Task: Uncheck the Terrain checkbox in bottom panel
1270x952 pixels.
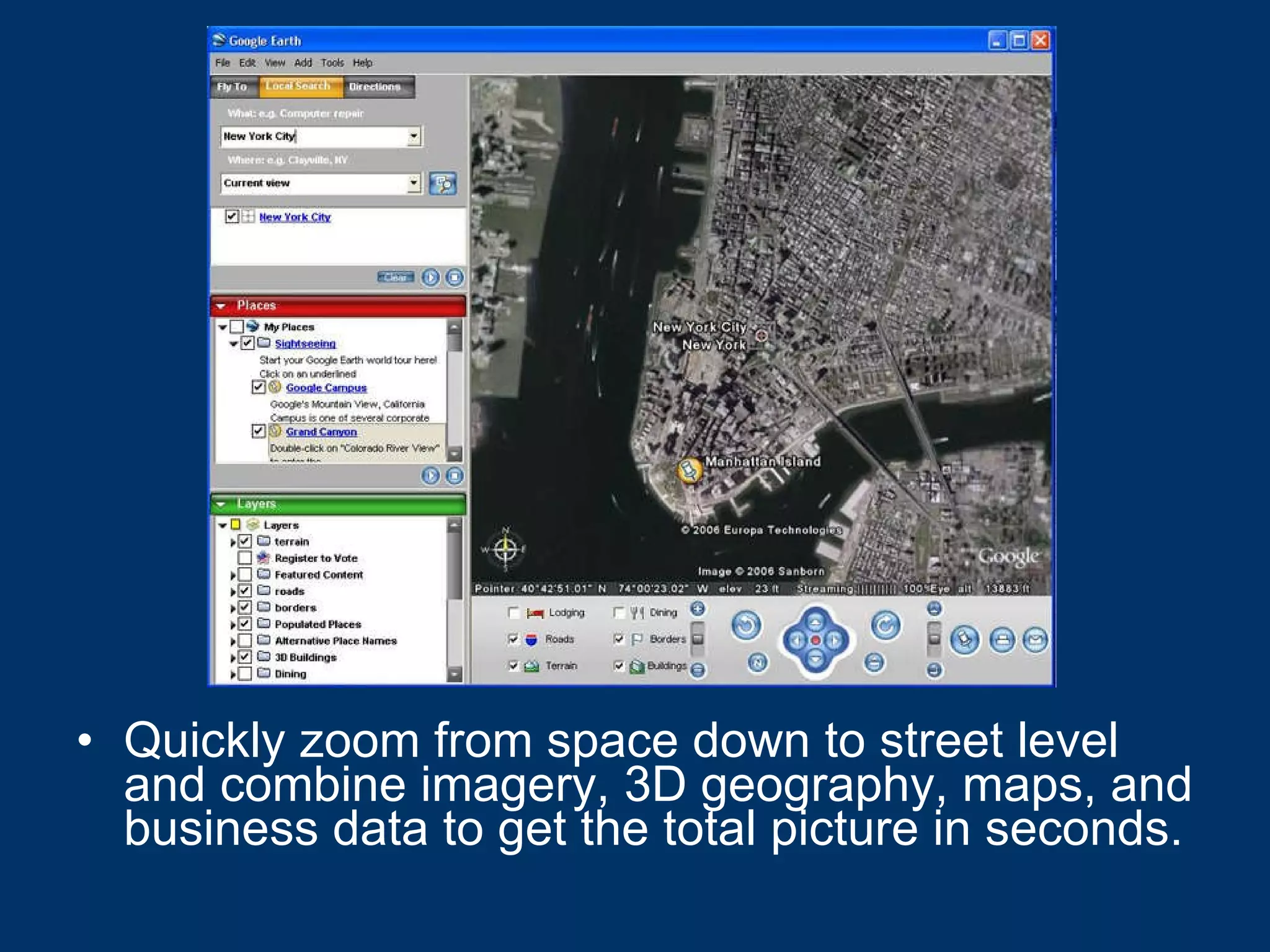Action: [513, 666]
